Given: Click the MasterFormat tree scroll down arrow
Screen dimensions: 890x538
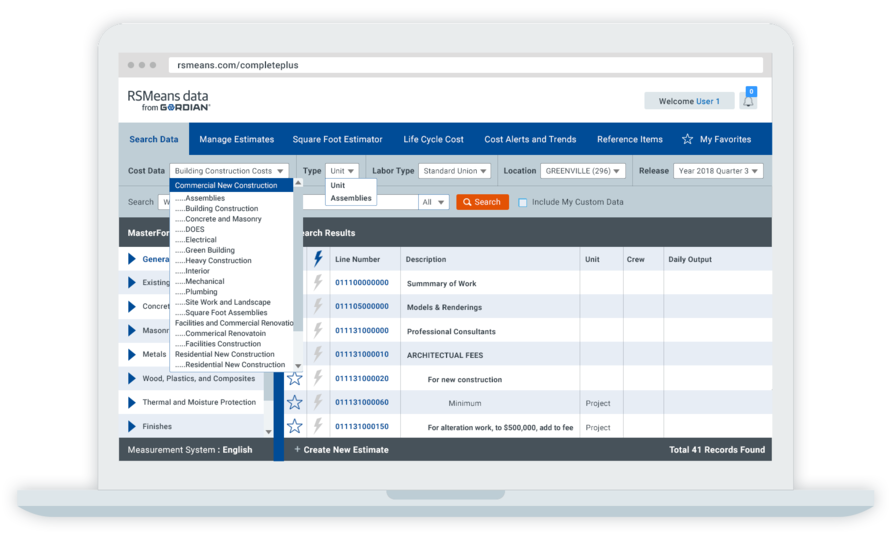Looking at the screenshot, I should click(268, 432).
